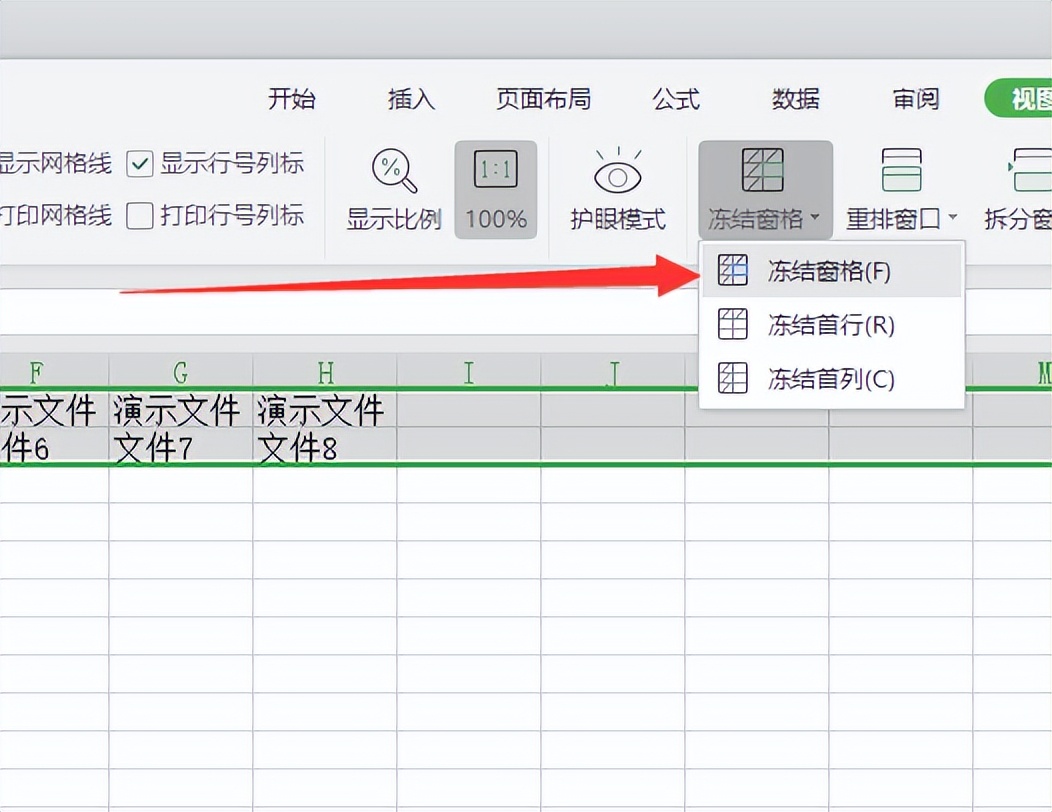
Task: Click the 拆分窗口 split window icon
Action: point(1030,170)
